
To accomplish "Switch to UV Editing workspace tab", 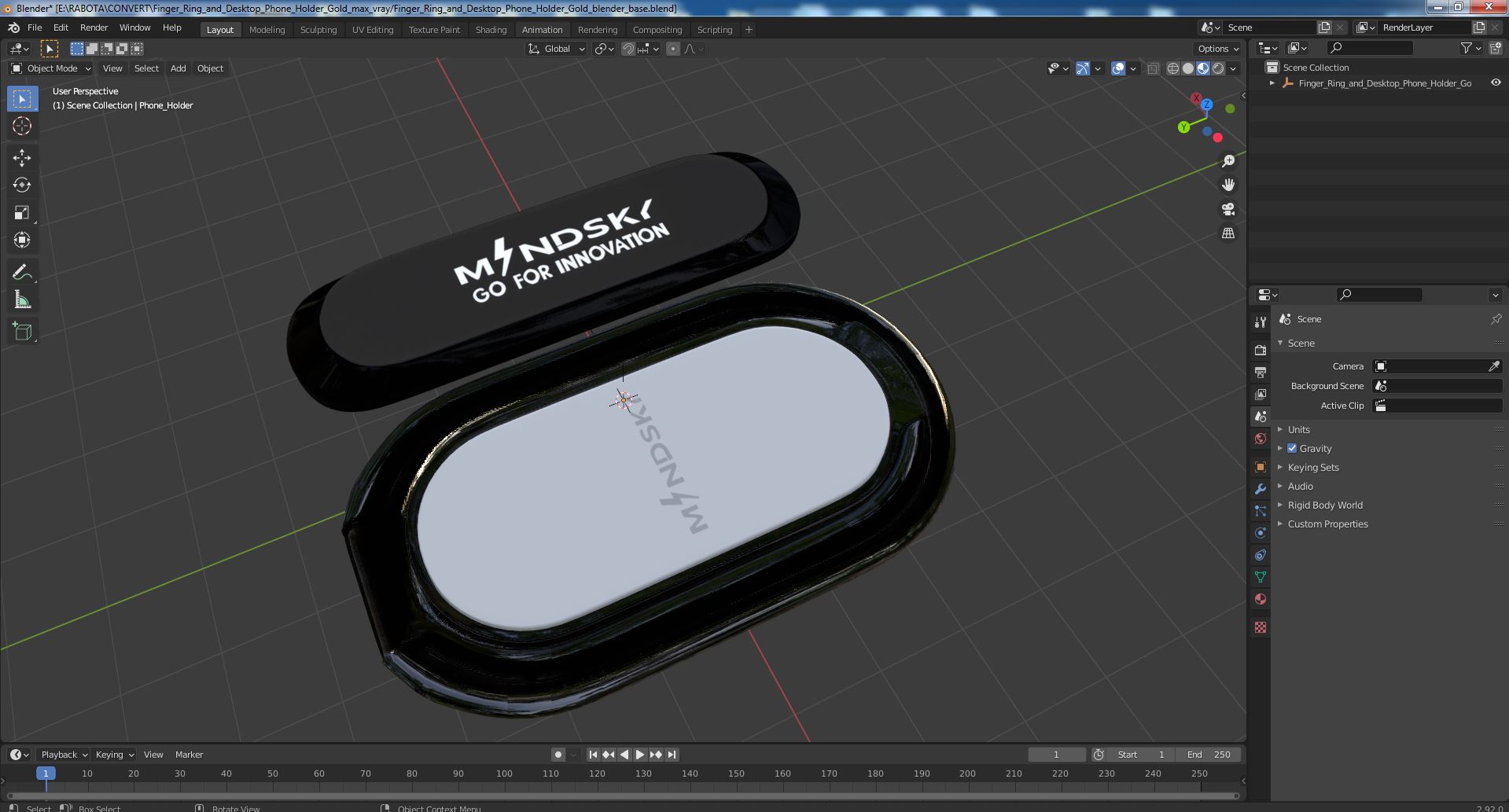I will (373, 30).
